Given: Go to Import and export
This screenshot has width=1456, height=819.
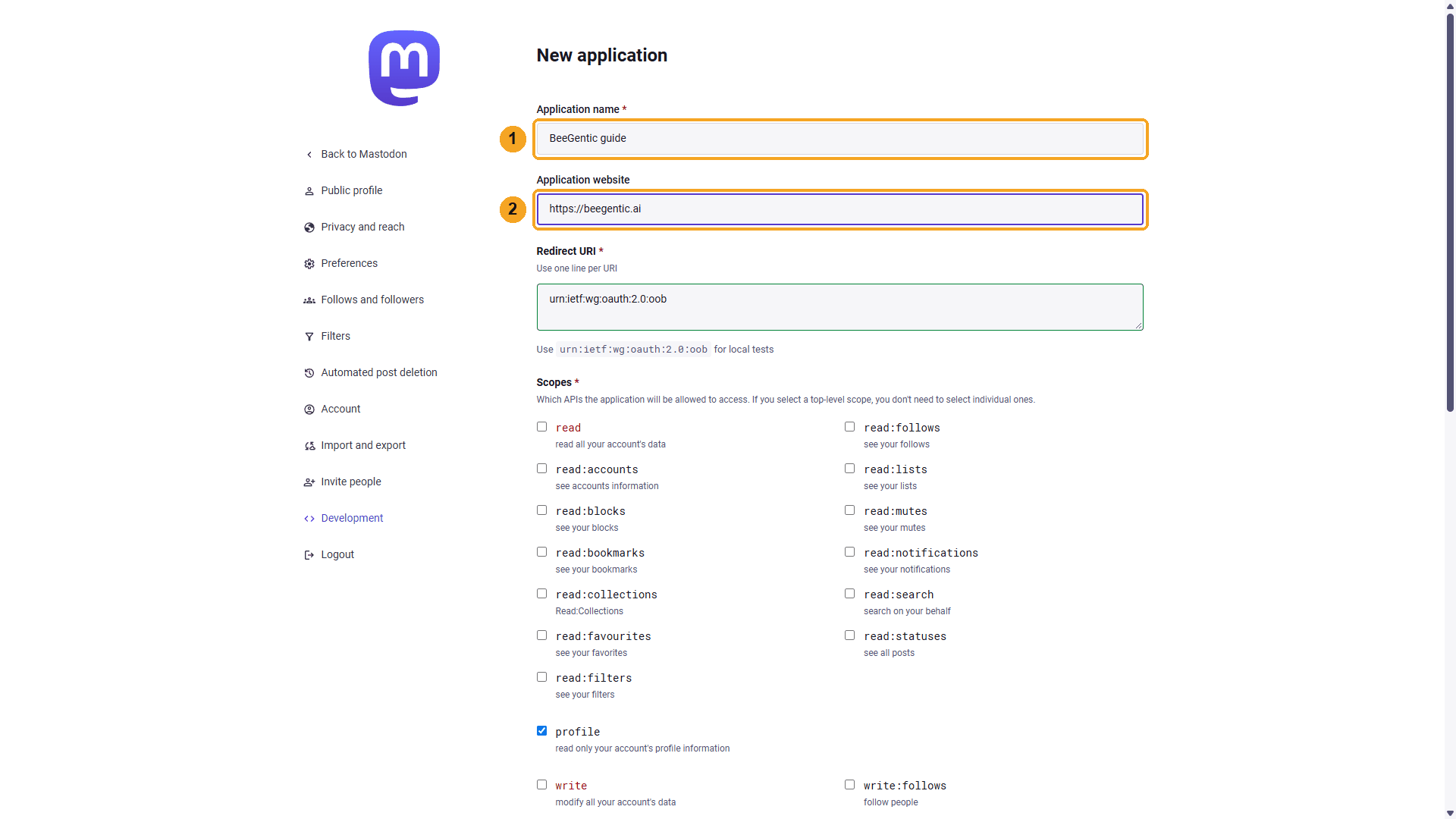Looking at the screenshot, I should [x=363, y=445].
